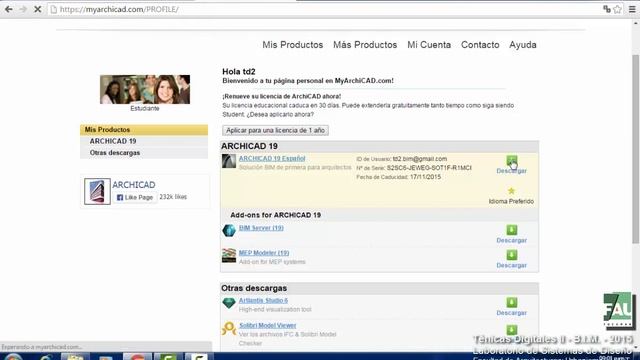640x360 pixels.
Task: Open Solibri Model Viewer link
Action: click(x=267, y=325)
